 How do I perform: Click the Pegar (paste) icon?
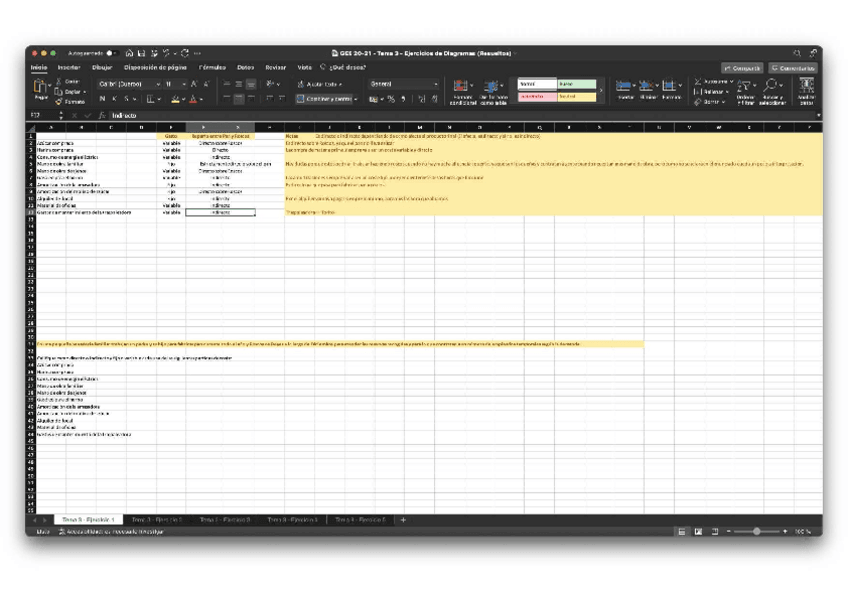[x=41, y=88]
